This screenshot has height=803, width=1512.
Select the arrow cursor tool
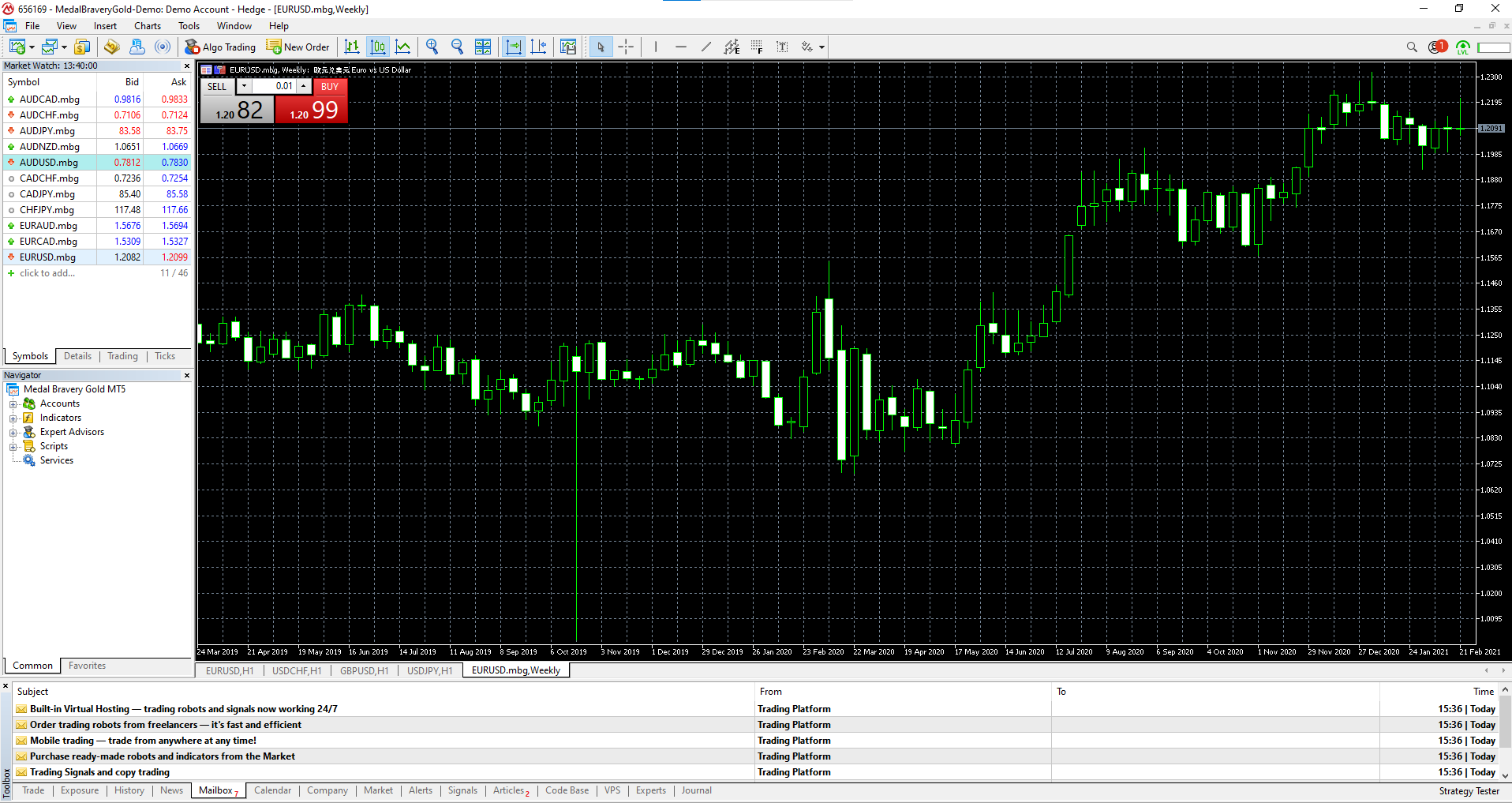click(x=601, y=47)
